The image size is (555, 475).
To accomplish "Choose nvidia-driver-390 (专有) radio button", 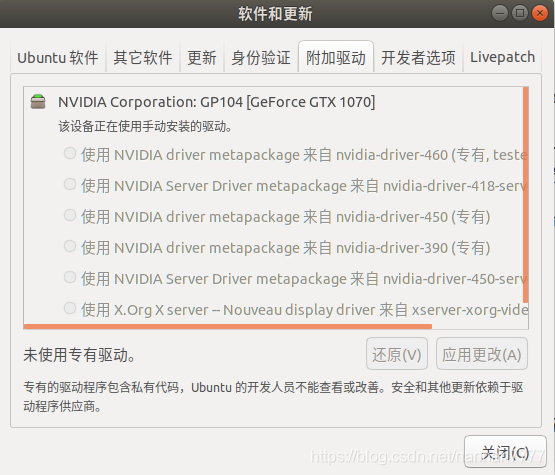I will pyautogui.click(x=70, y=246).
